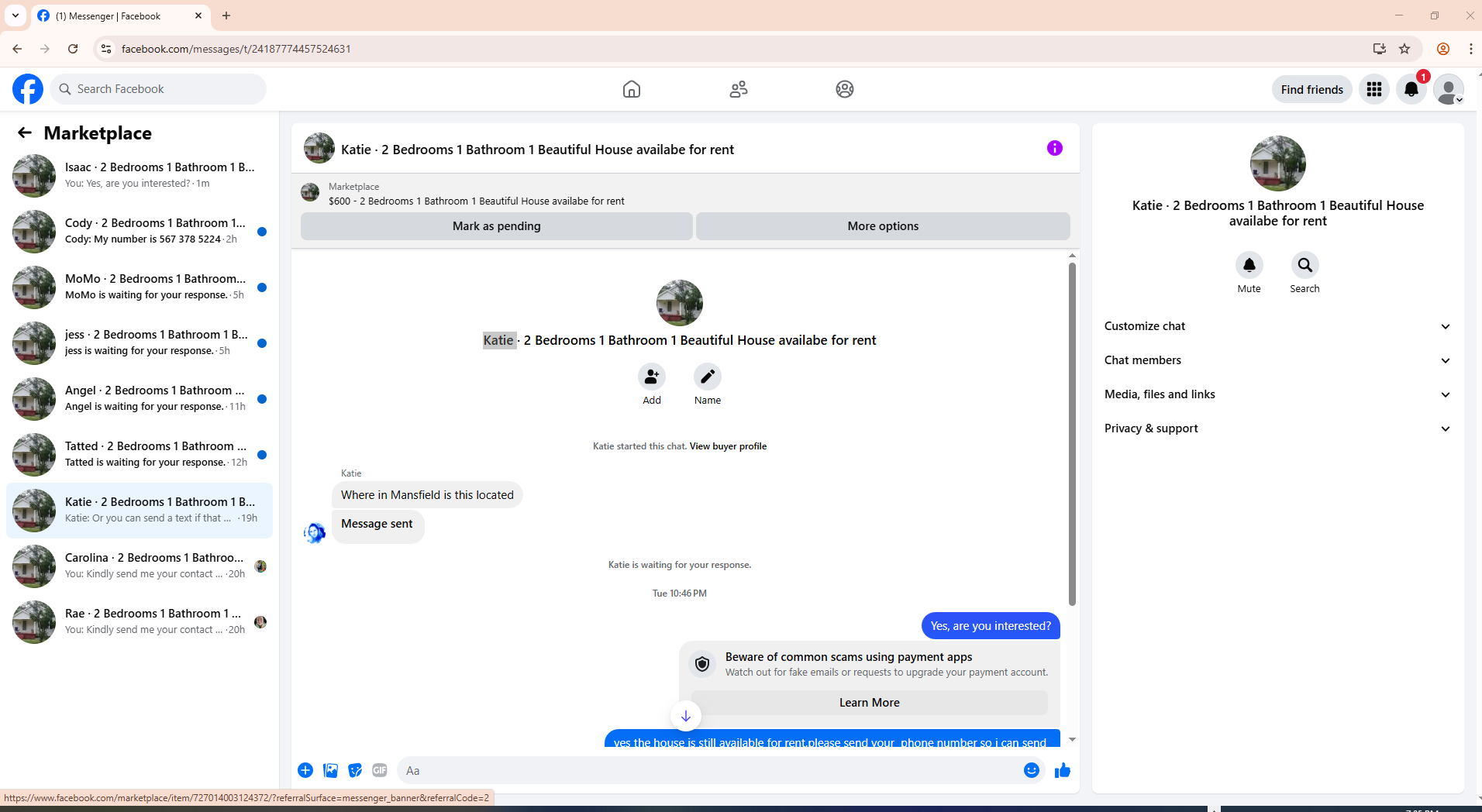
Task: Choose a sticker from the composer
Action: coord(355,770)
